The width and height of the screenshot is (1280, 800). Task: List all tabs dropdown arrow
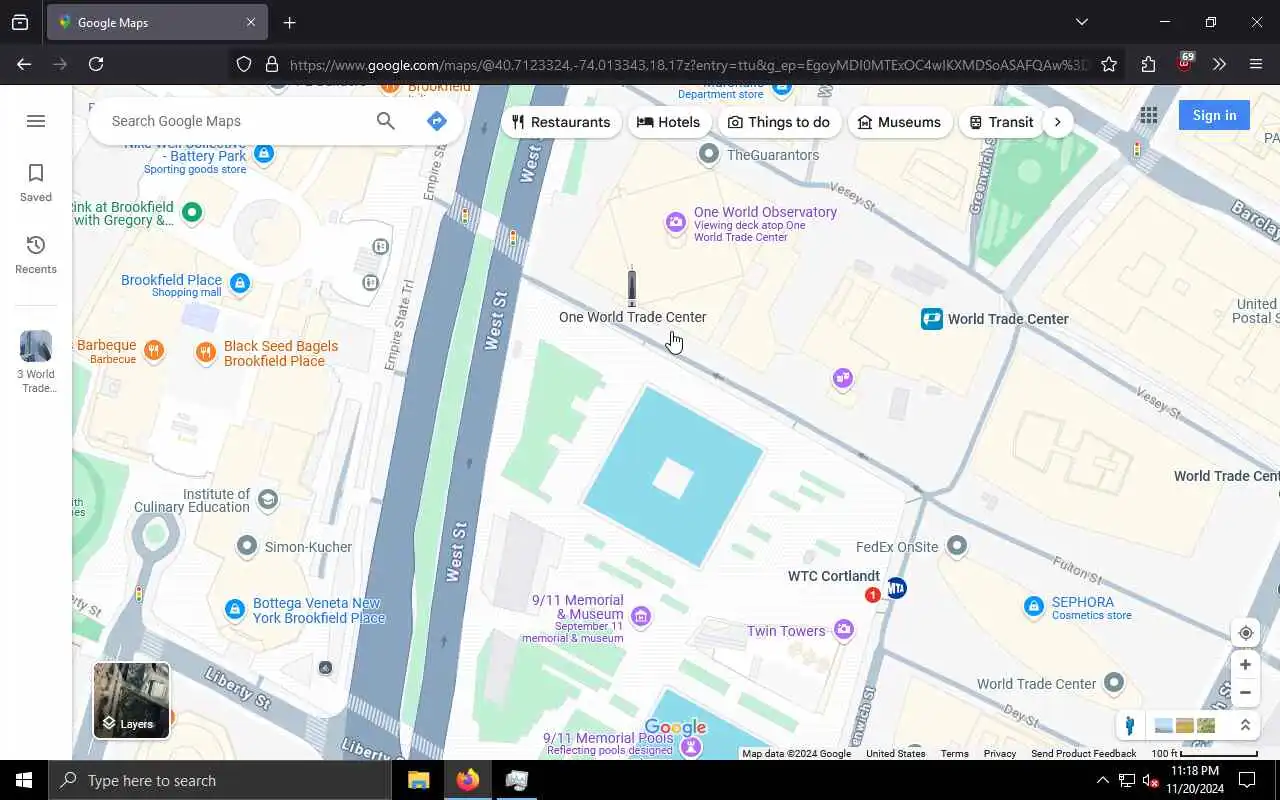pyautogui.click(x=1081, y=22)
